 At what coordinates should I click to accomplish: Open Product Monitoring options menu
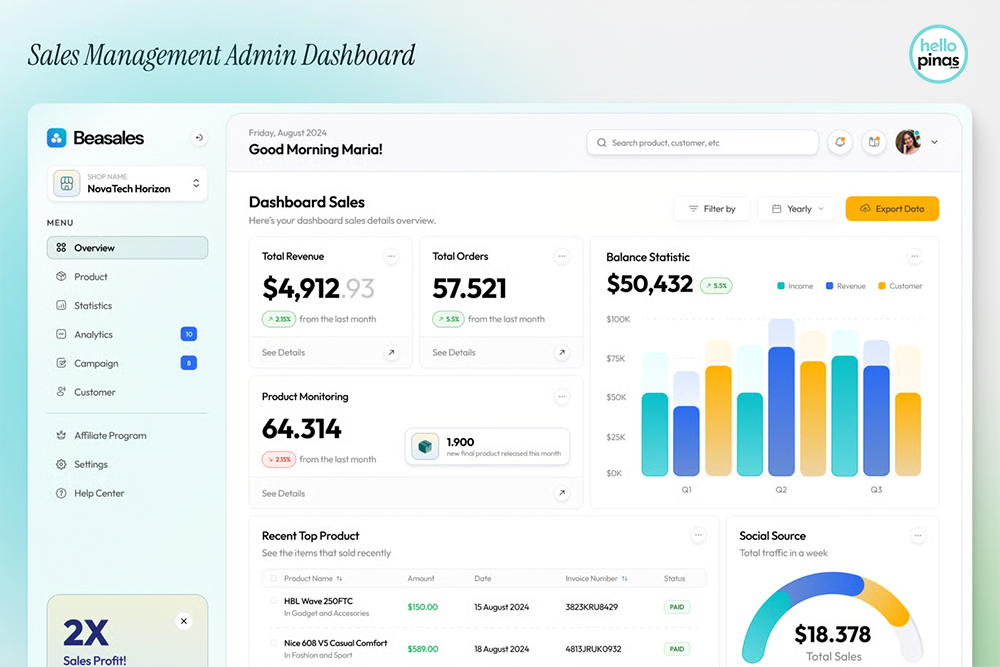[562, 397]
